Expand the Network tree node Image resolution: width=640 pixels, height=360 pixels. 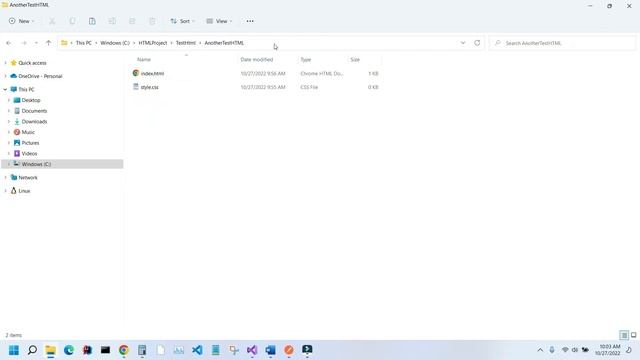(x=5, y=178)
